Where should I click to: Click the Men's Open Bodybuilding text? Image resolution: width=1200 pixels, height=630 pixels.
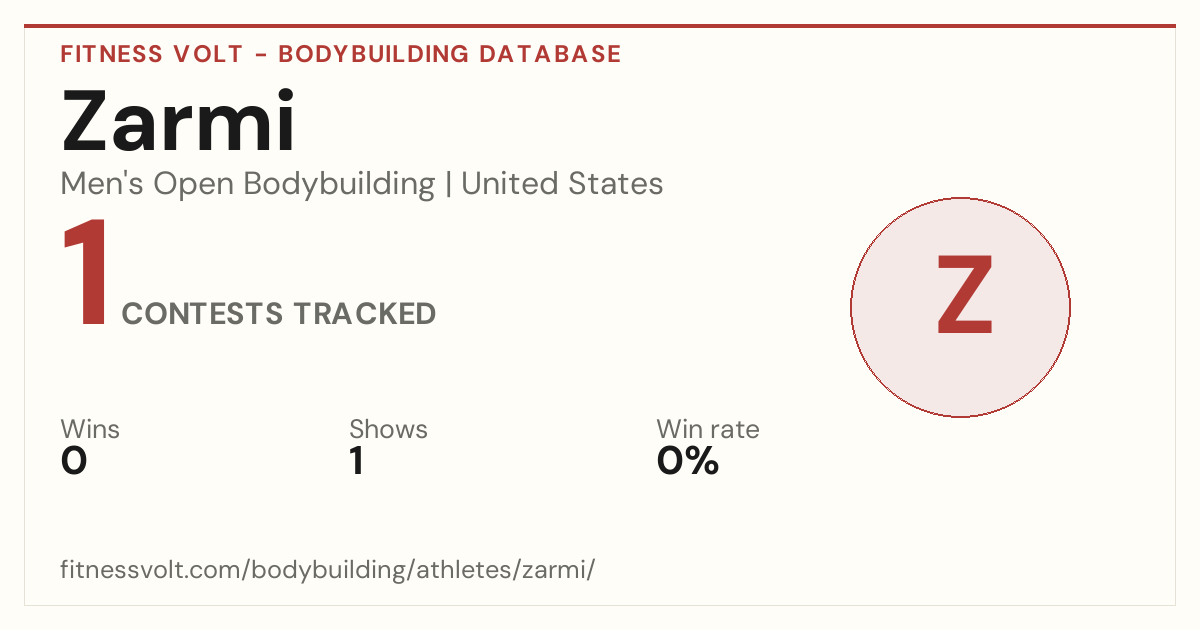click(248, 184)
